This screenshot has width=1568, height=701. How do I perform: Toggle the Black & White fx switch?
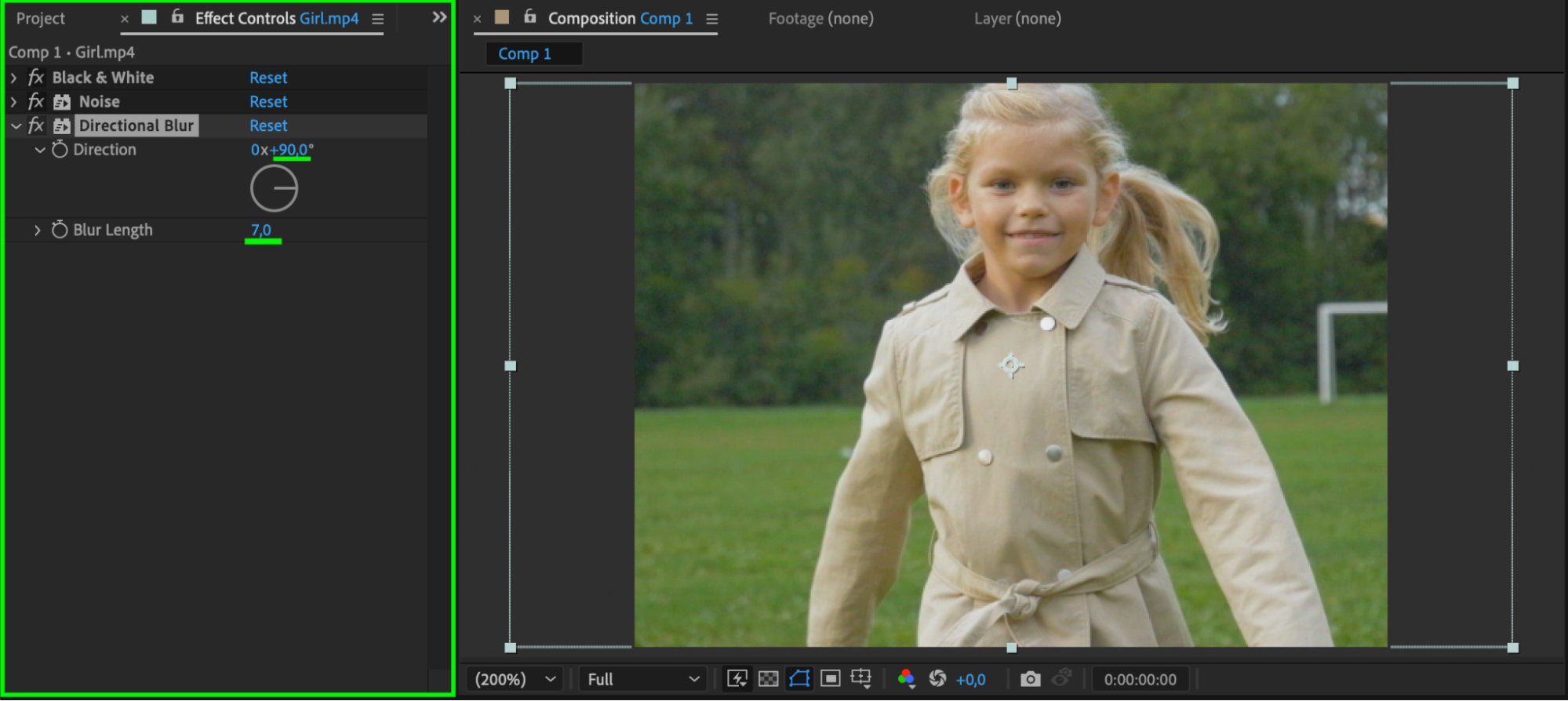click(36, 78)
